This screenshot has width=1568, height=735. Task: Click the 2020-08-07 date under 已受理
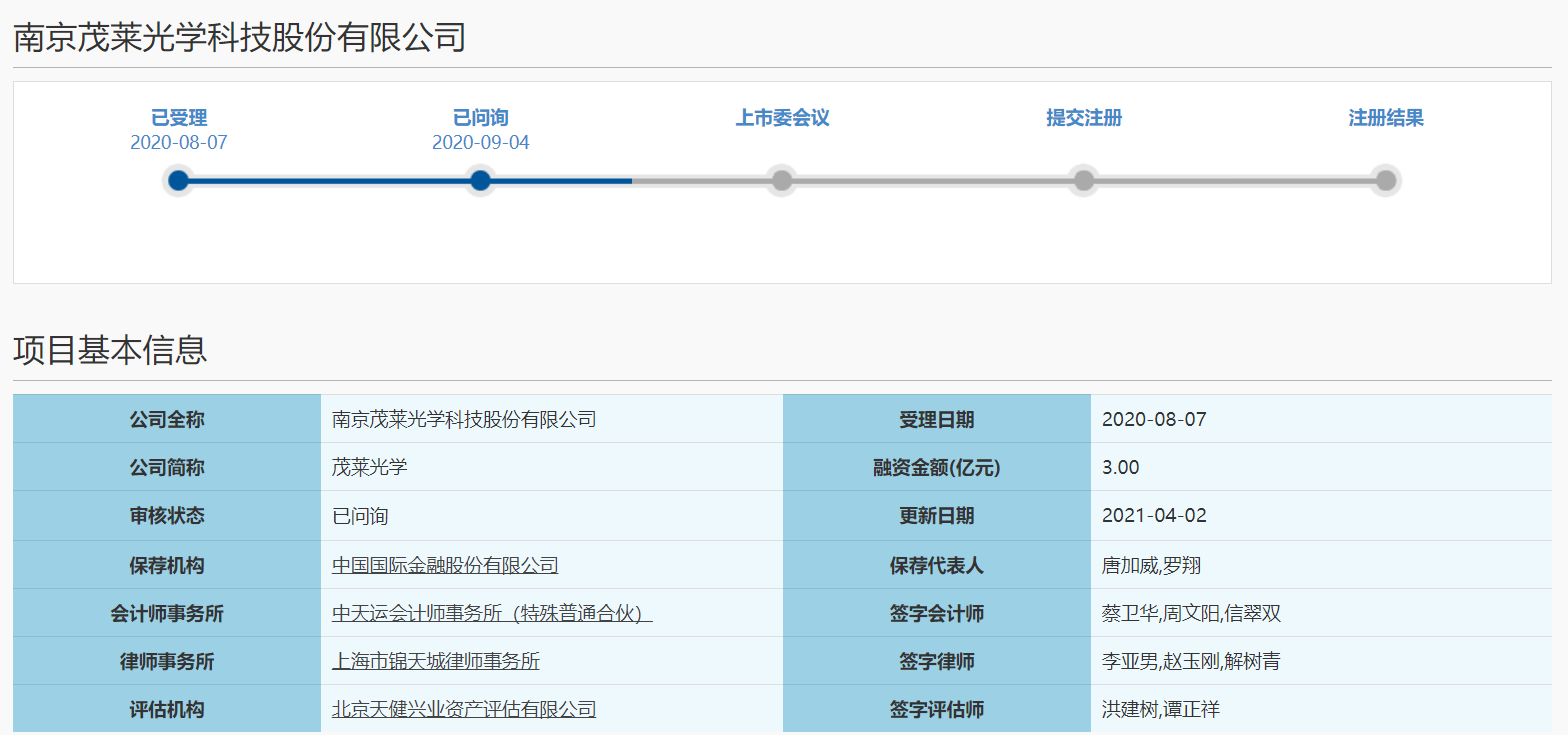tap(179, 143)
